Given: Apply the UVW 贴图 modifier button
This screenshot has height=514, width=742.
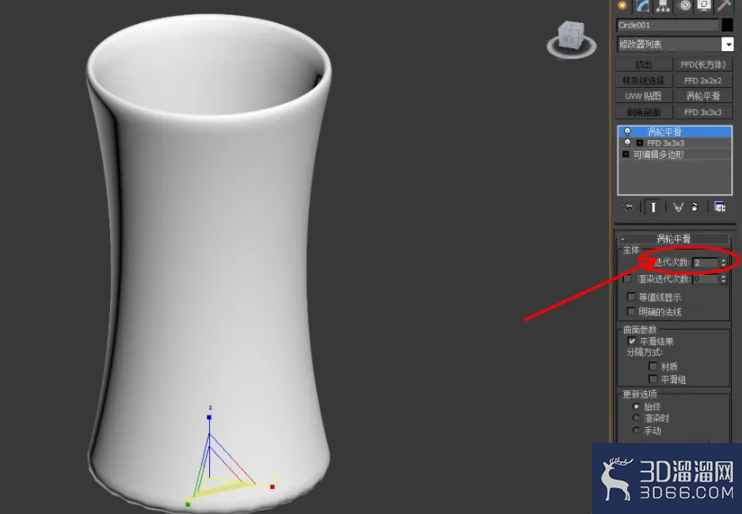Looking at the screenshot, I should click(x=644, y=96).
